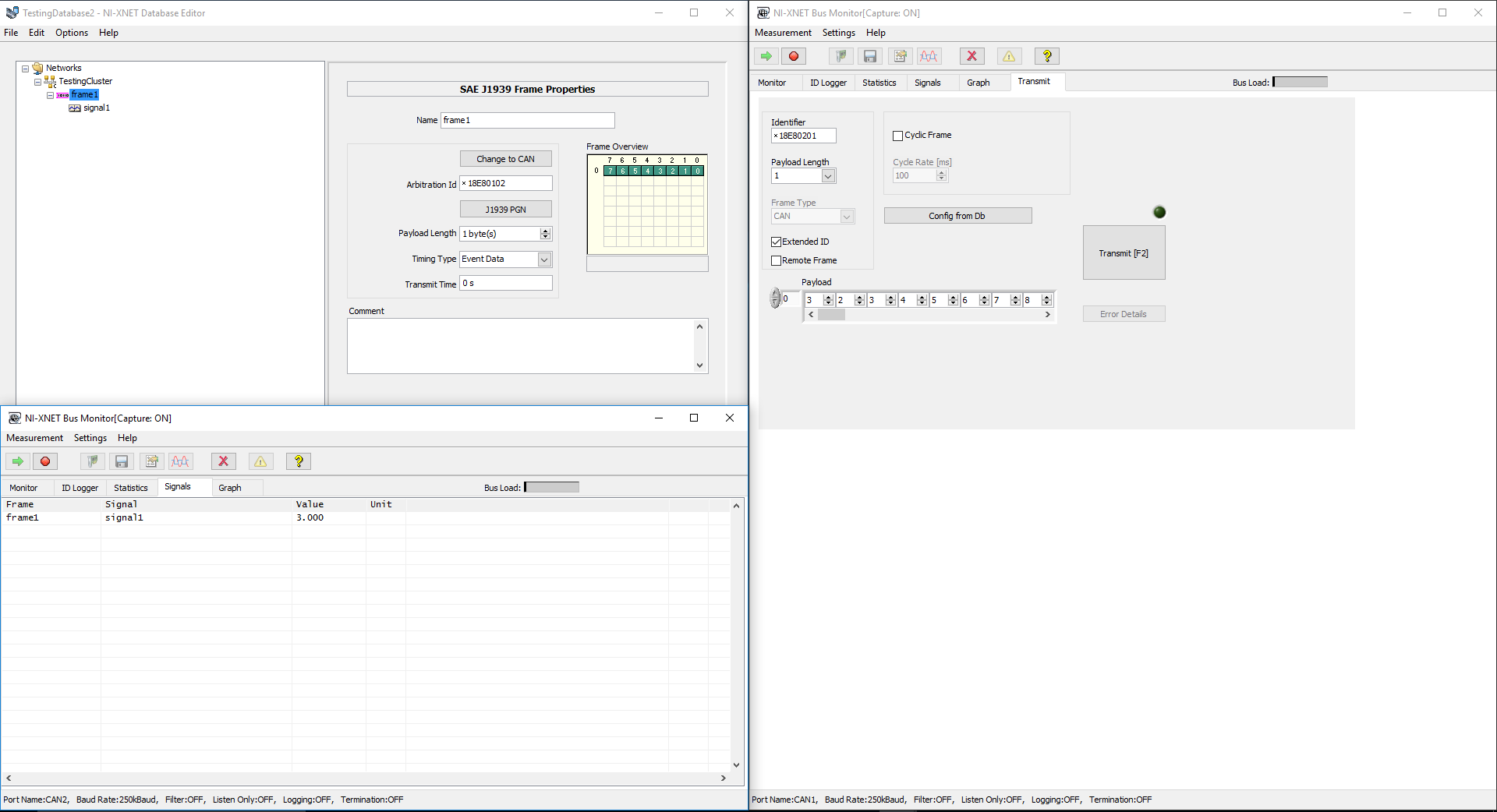Switch to the Monitor tab in the CAN1 Bus Monitor
The image size is (1497, 812).
click(772, 83)
